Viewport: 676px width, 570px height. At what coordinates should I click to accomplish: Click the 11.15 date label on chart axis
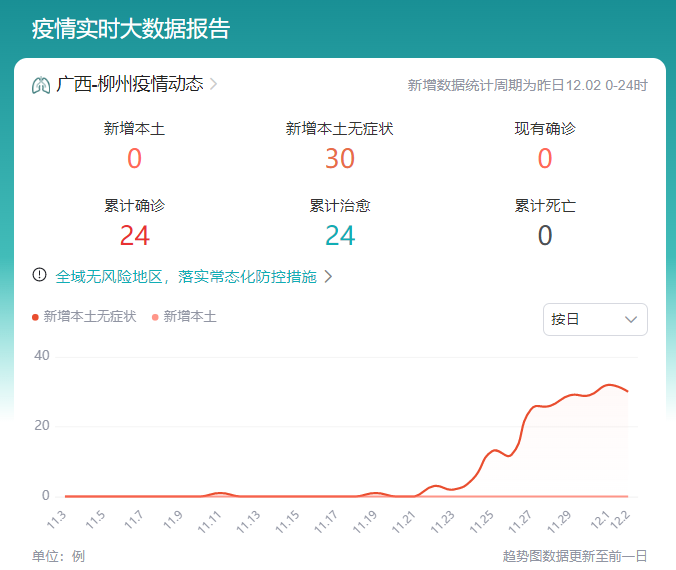click(x=287, y=522)
